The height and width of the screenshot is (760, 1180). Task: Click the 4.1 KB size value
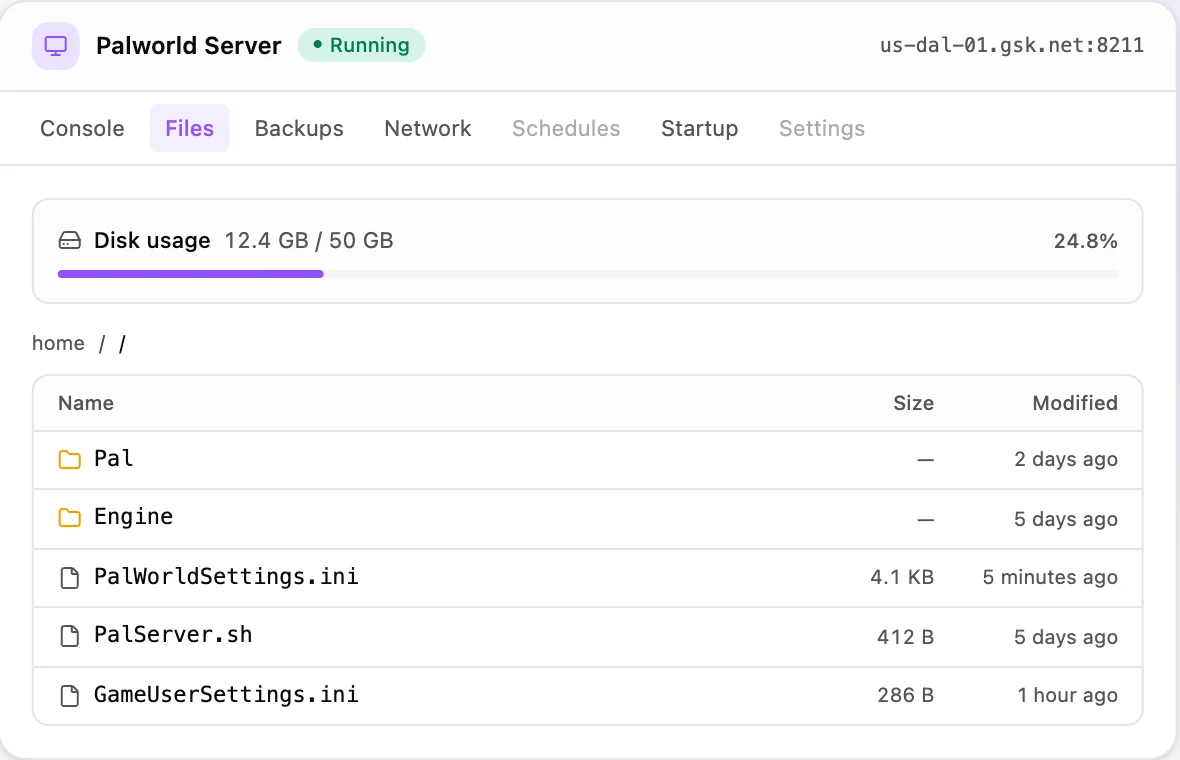pos(902,577)
